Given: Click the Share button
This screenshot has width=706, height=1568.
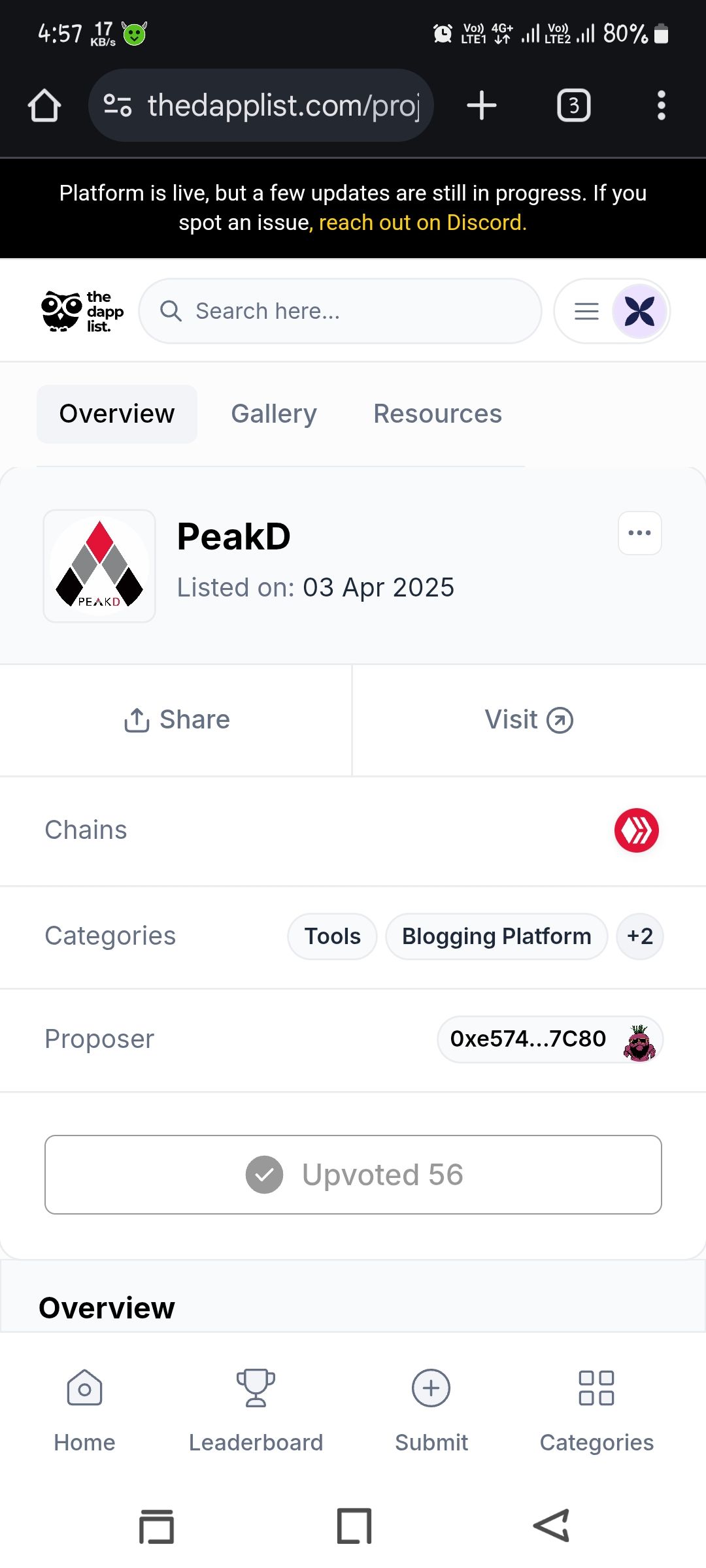Looking at the screenshot, I should [x=176, y=720].
